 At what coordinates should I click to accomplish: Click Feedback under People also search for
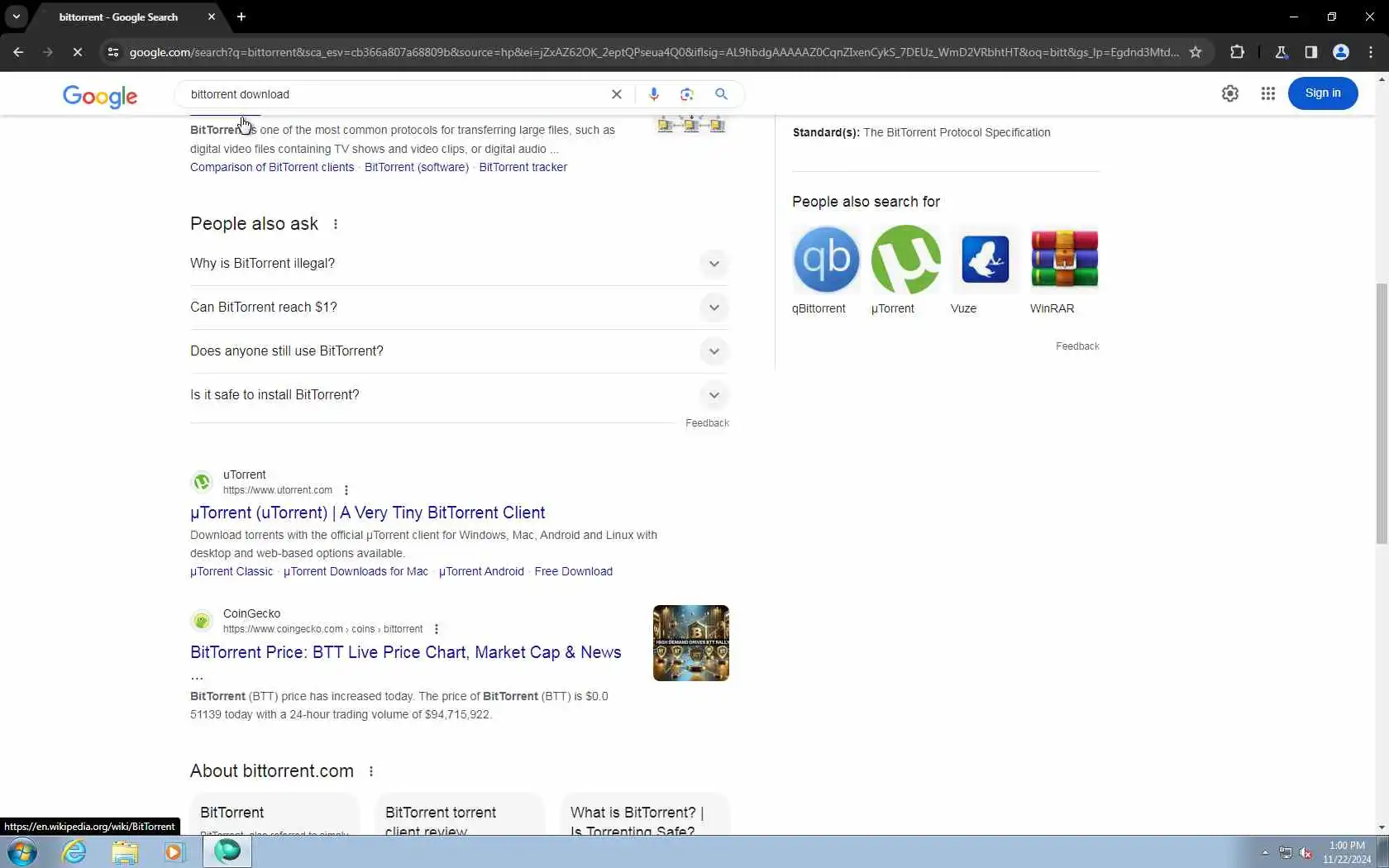click(x=1077, y=346)
